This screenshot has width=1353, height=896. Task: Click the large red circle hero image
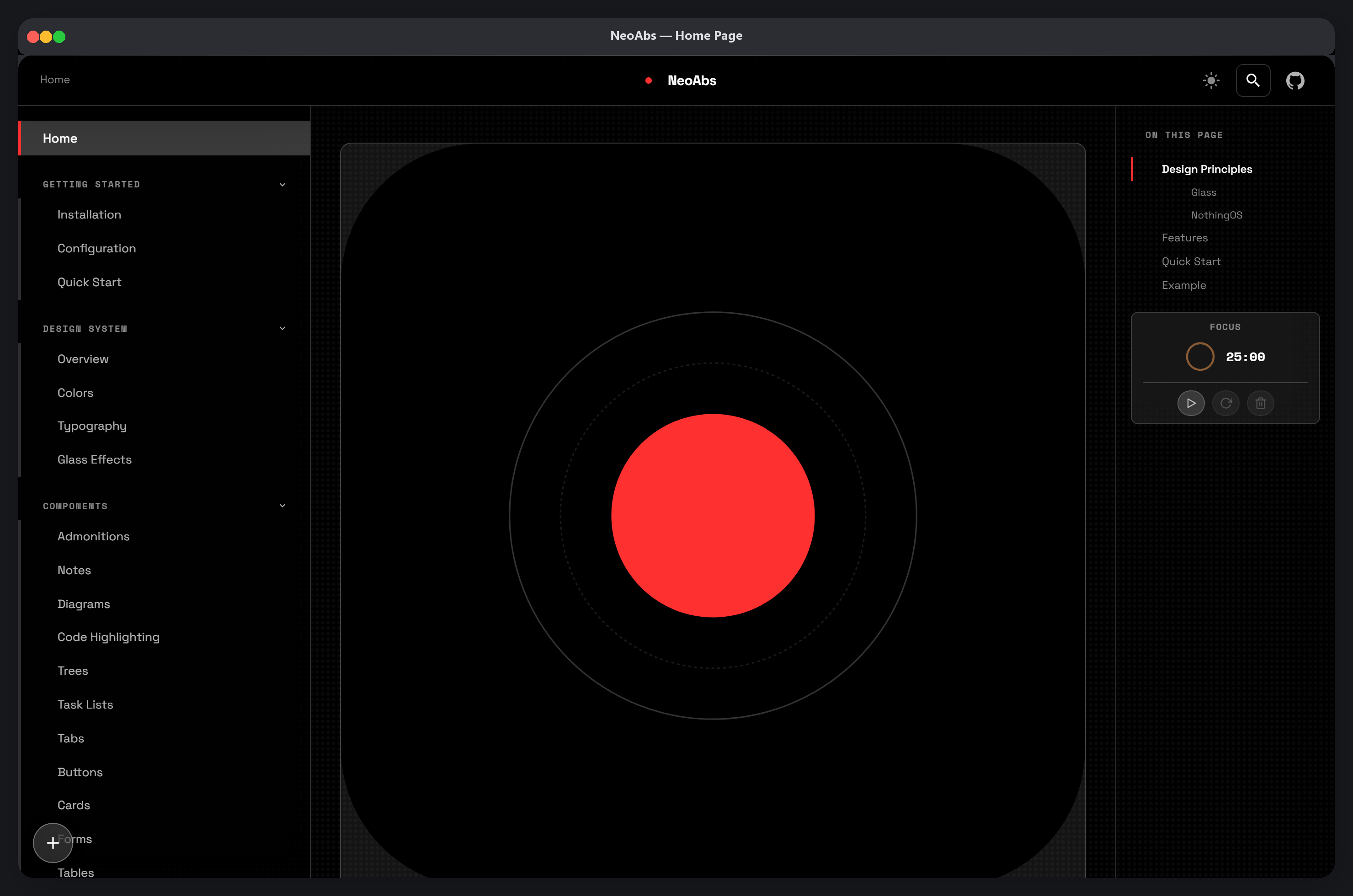click(x=713, y=515)
